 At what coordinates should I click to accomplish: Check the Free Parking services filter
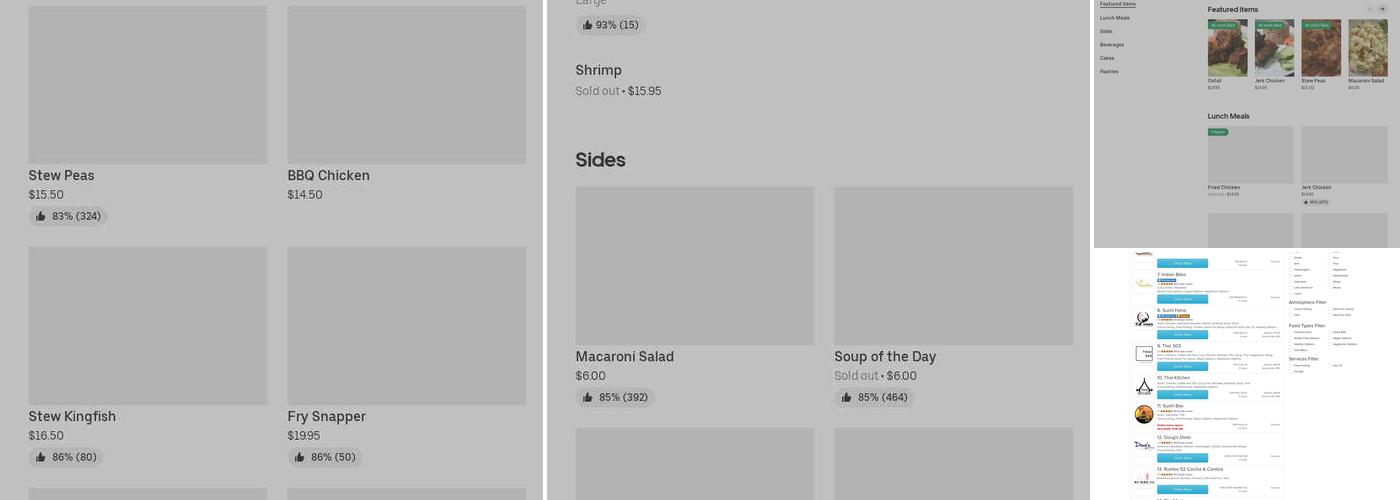[1292, 365]
